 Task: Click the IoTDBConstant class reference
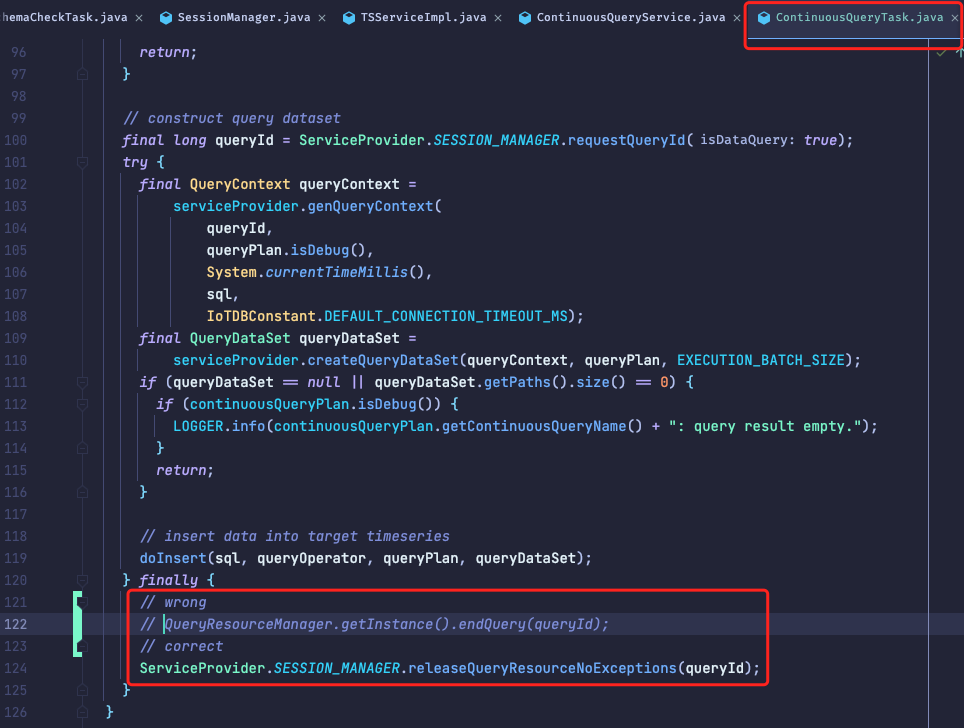coord(261,316)
